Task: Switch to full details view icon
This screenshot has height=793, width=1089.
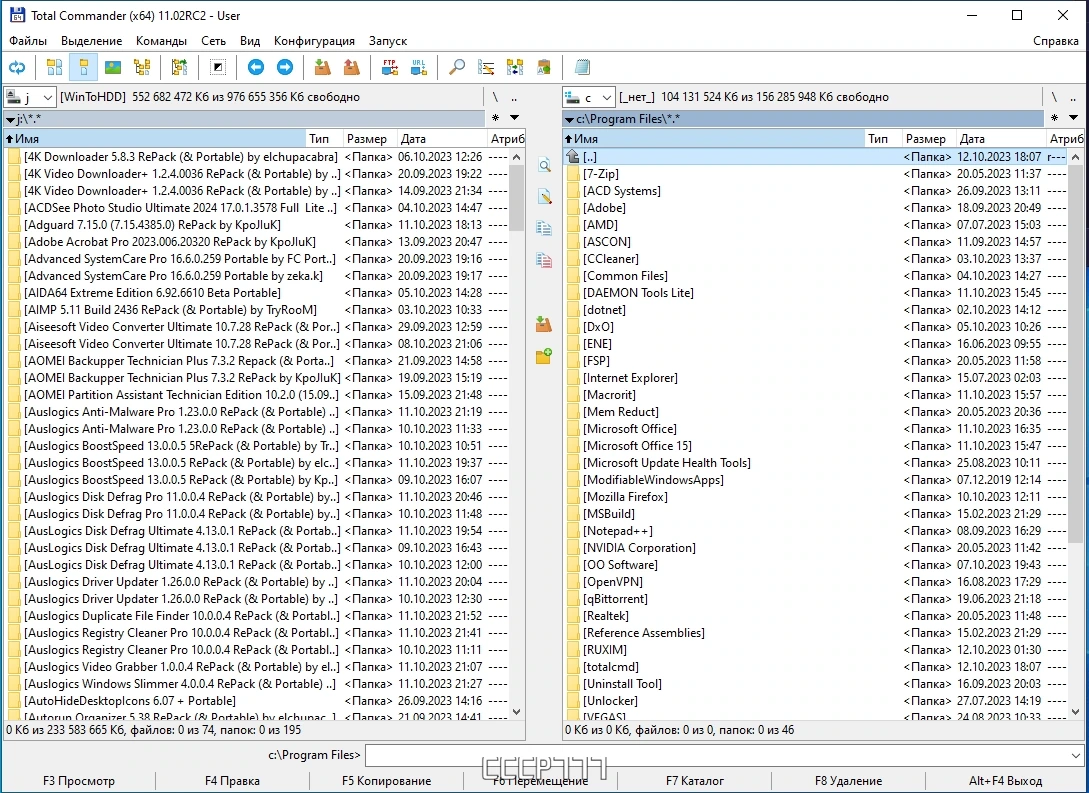Action: pos(83,67)
